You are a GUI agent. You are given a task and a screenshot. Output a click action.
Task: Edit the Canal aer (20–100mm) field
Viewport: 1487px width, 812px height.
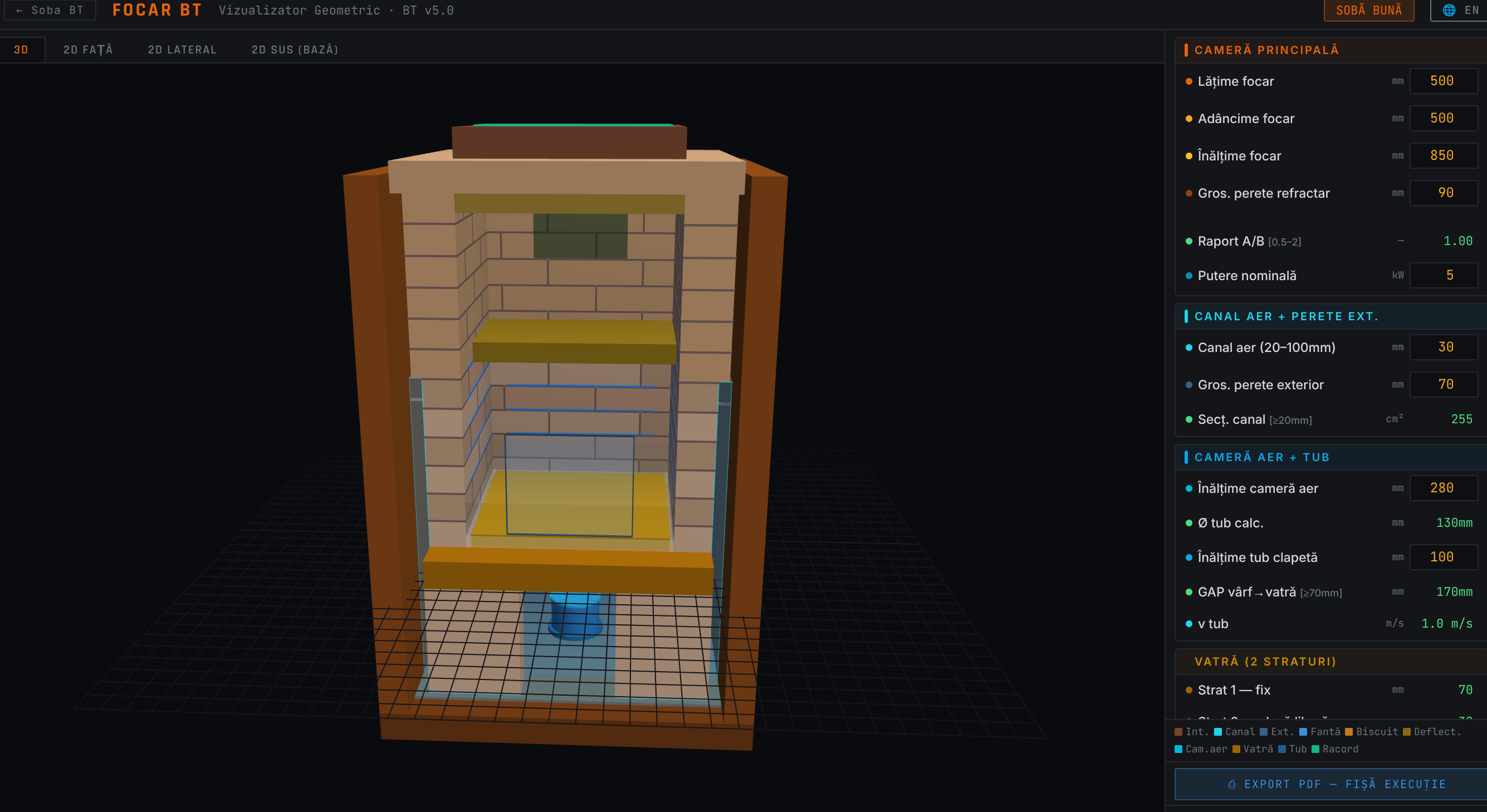(1443, 347)
